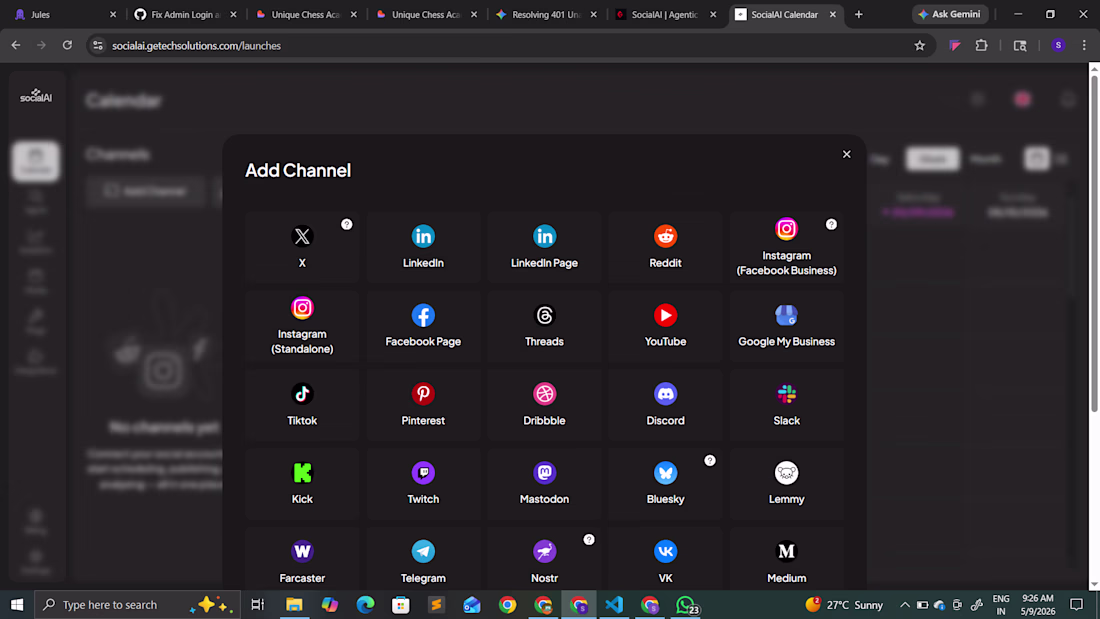Add a Facebook Page channel
The height and width of the screenshot is (619, 1100).
click(x=423, y=326)
